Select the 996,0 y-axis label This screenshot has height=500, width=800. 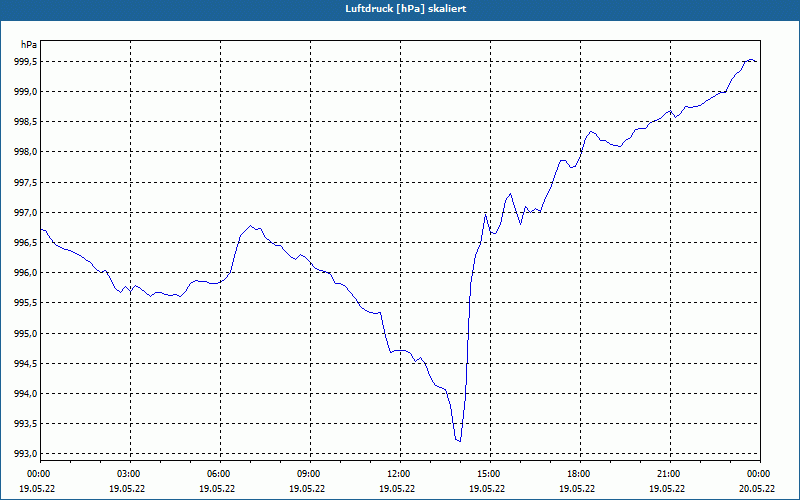[x=26, y=273]
